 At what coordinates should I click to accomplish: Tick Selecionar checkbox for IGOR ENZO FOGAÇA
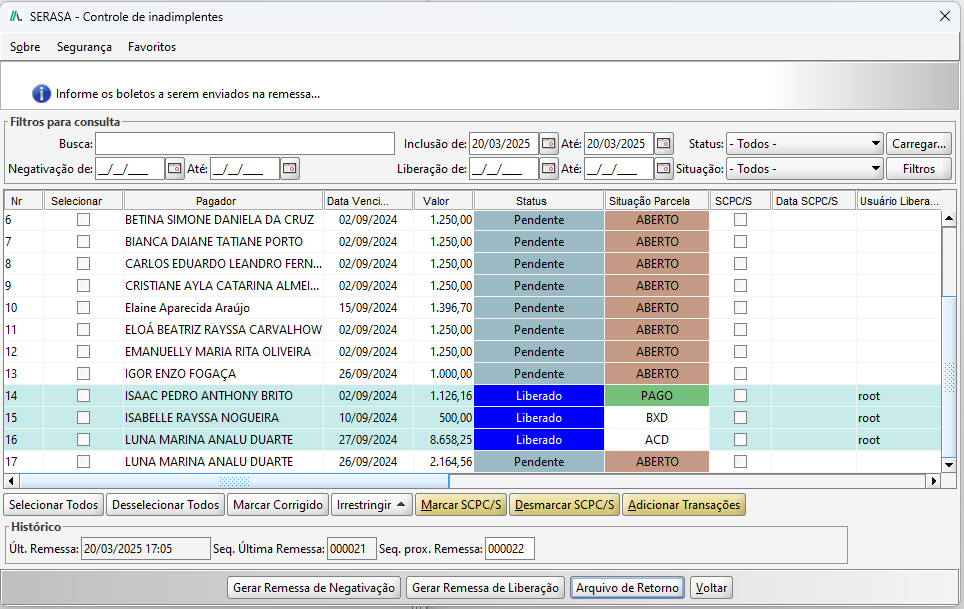(84, 374)
